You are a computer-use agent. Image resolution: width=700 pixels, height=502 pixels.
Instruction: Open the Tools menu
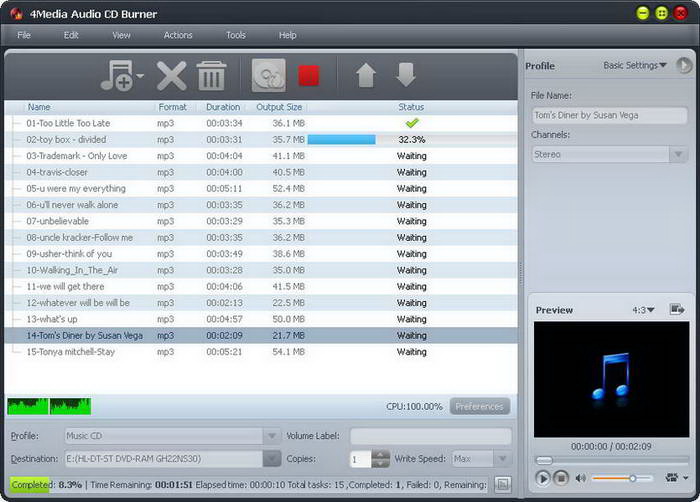pos(236,35)
